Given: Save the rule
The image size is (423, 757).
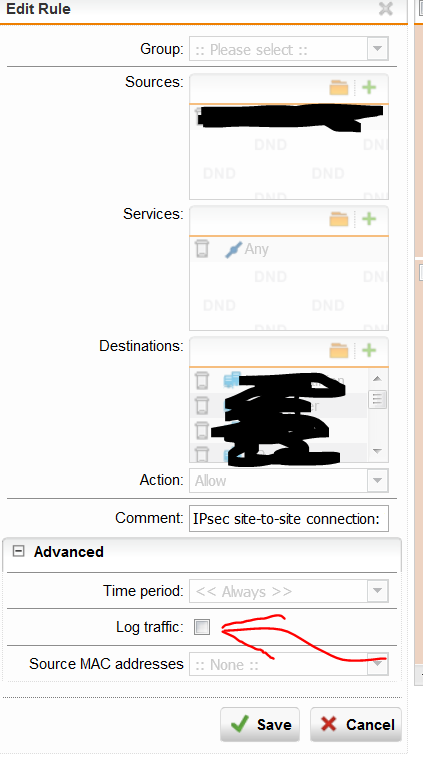Looking at the screenshot, I should [x=260, y=725].
